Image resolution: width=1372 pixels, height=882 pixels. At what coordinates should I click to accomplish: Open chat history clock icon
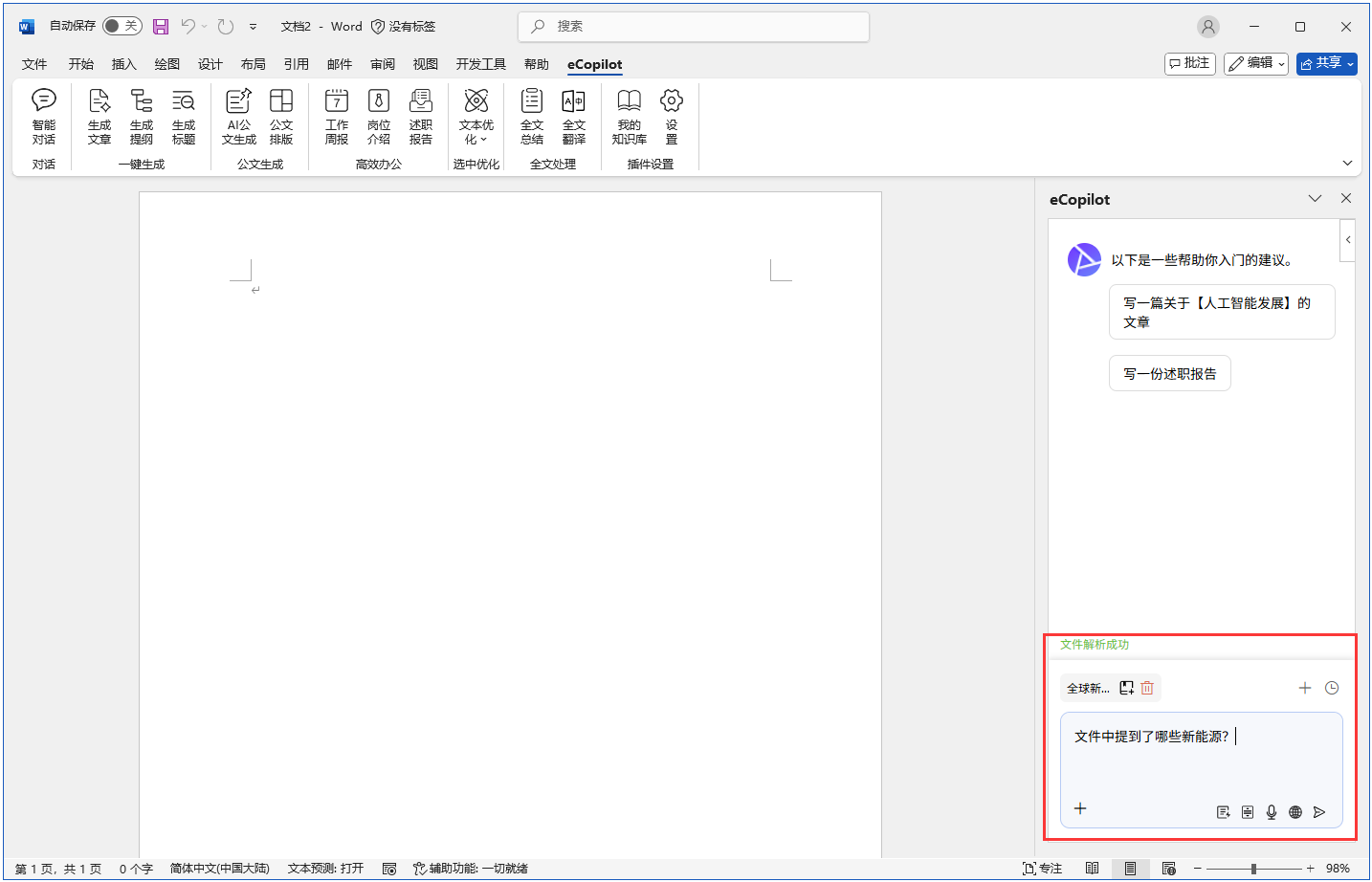click(1332, 688)
